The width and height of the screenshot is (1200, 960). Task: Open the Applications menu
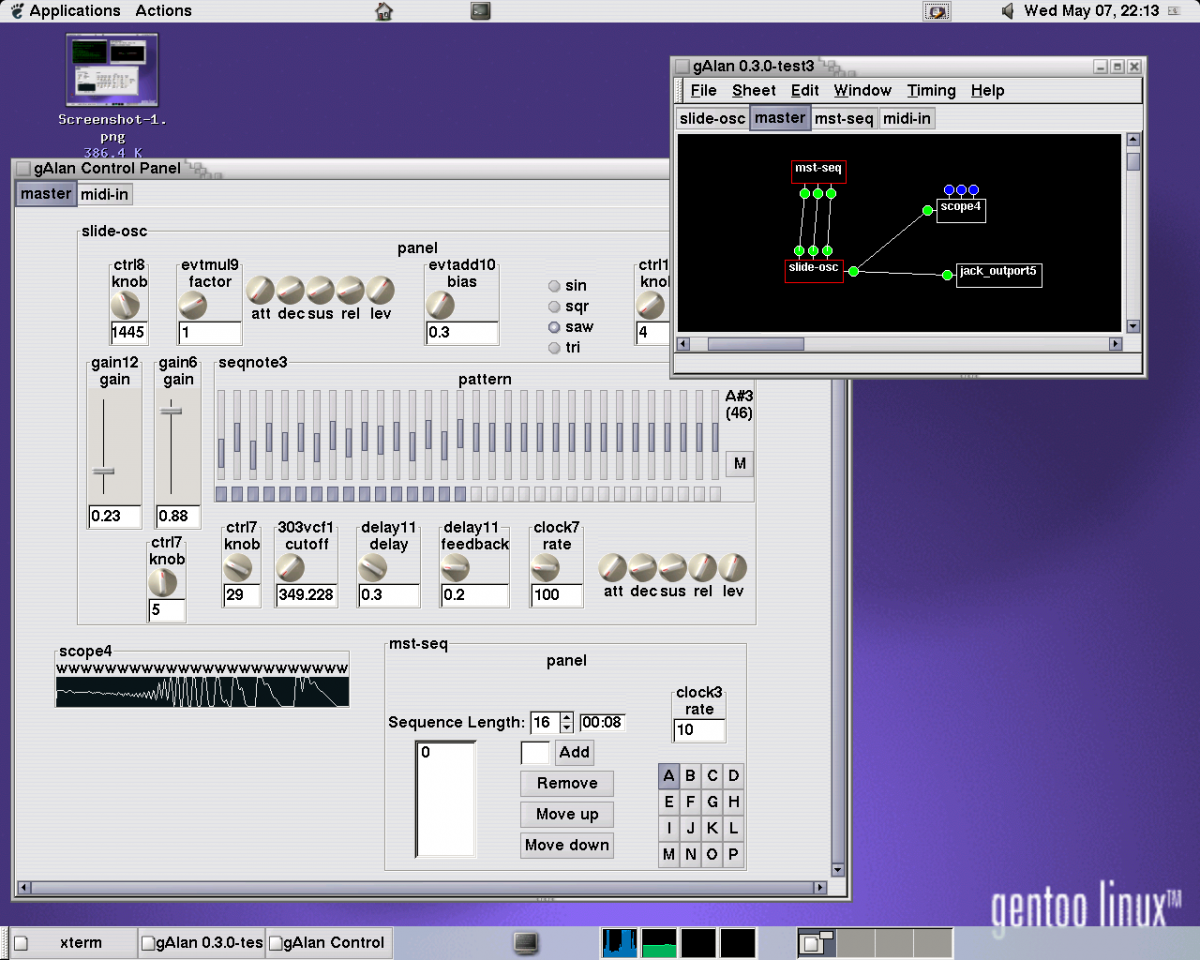[x=74, y=11]
